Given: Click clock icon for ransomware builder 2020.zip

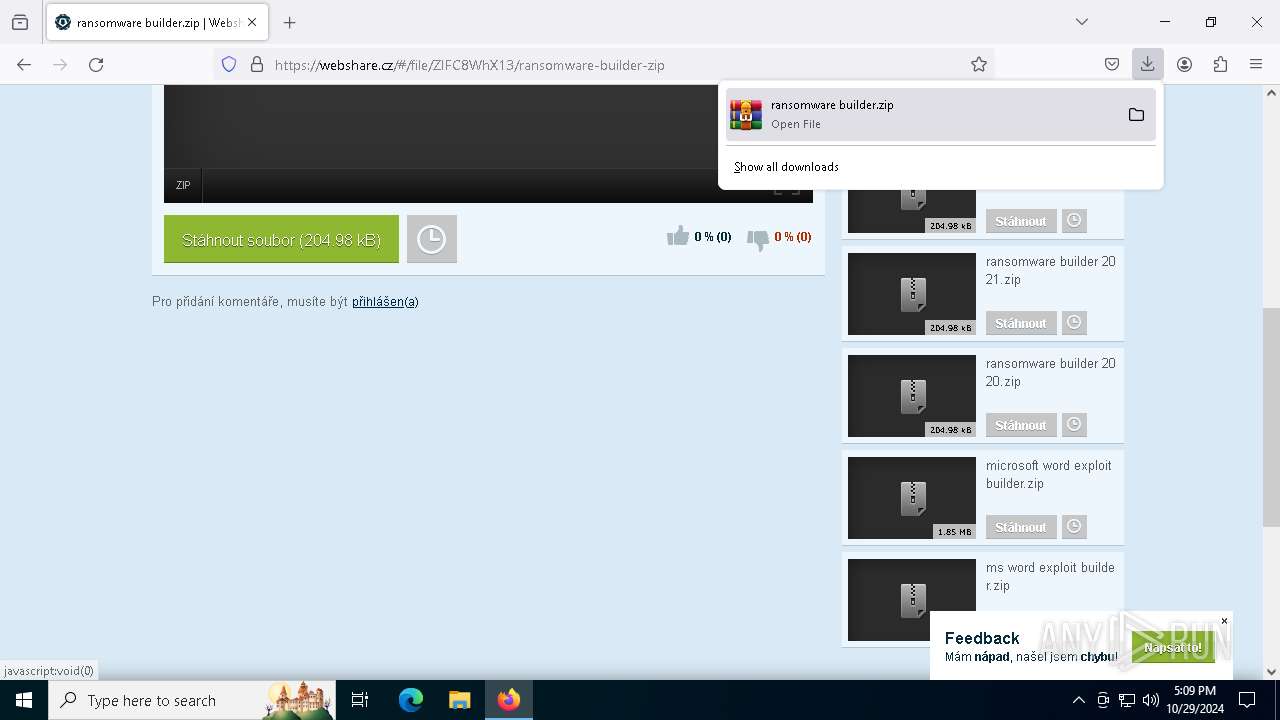Looking at the screenshot, I should (1074, 425).
